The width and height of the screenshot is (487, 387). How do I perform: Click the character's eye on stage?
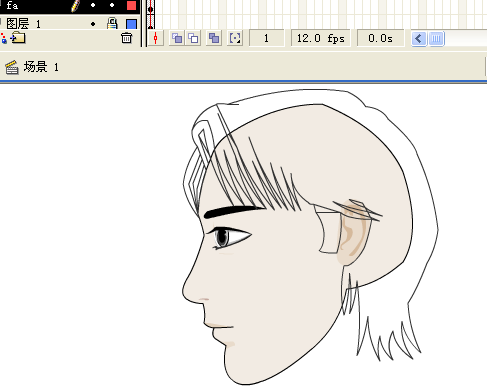(229, 237)
